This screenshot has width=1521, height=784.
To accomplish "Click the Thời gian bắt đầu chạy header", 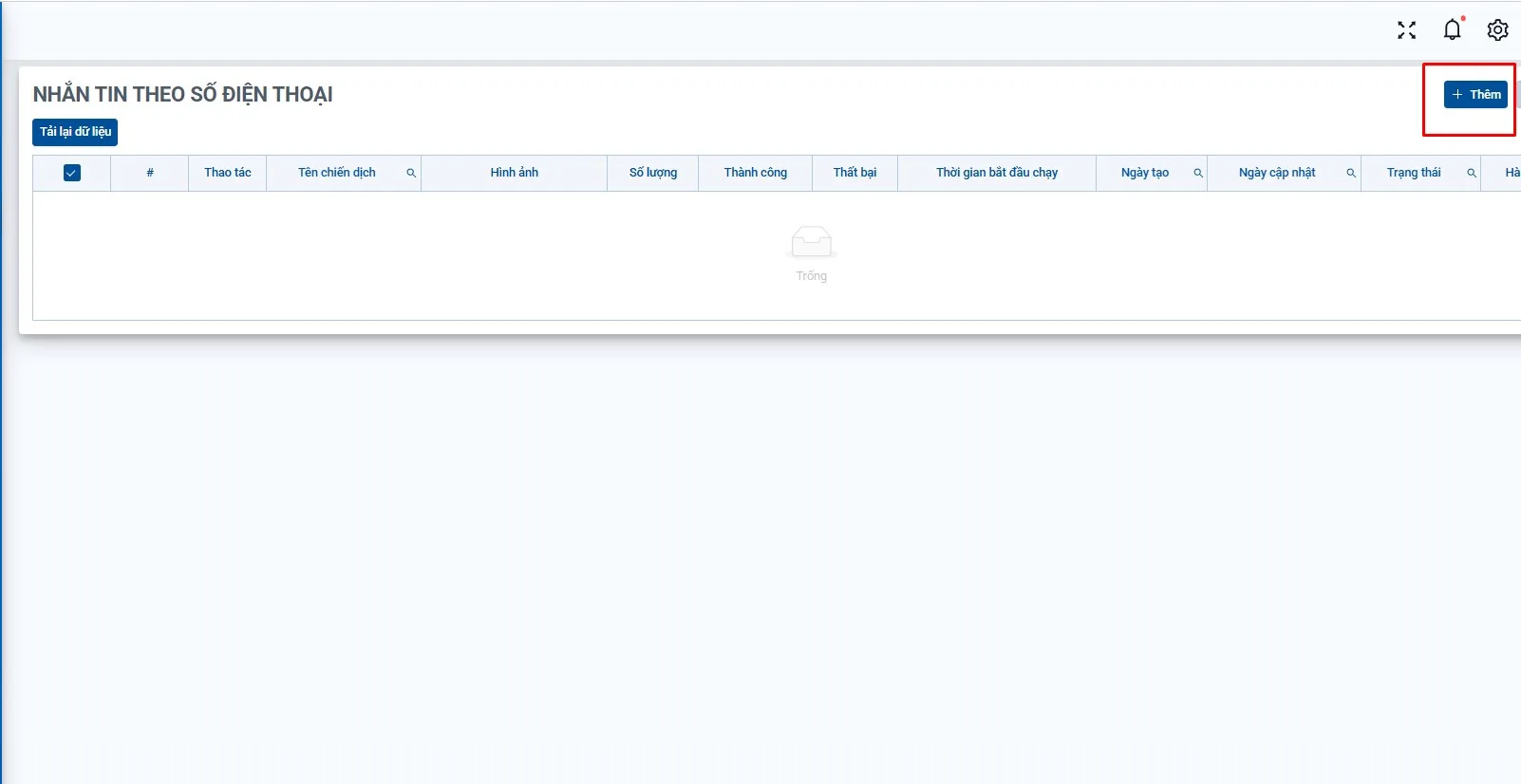I will pyautogui.click(x=996, y=173).
